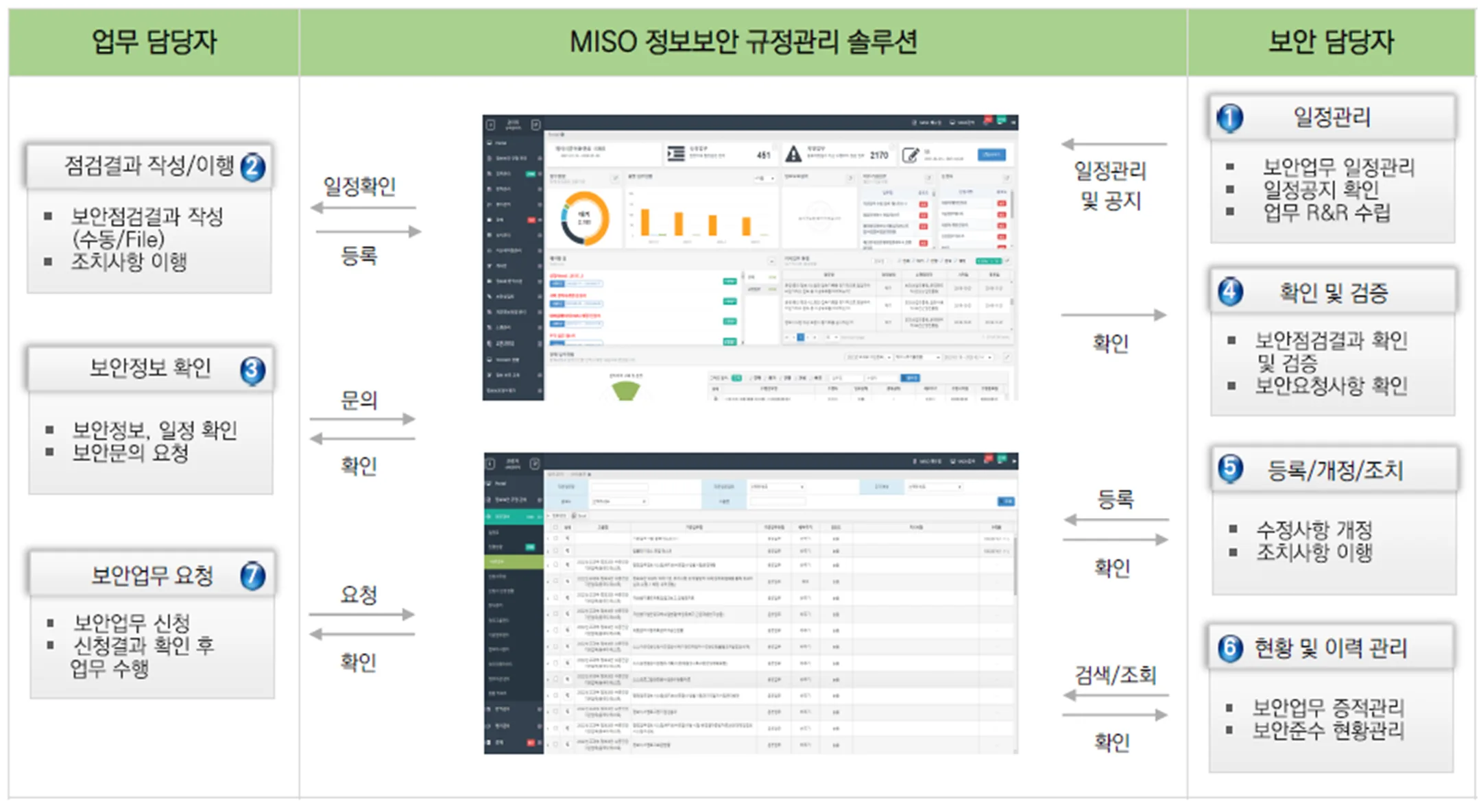This screenshot has width=1481, height=812.
Task: Open dashboard sidebar item with red badge
Action: pyautogui.click(x=514, y=220)
